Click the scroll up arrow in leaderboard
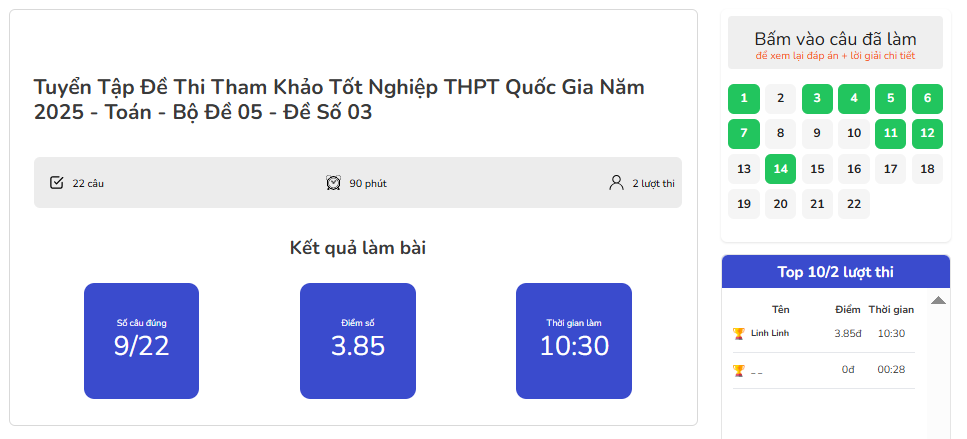The image size is (967, 439). (938, 300)
